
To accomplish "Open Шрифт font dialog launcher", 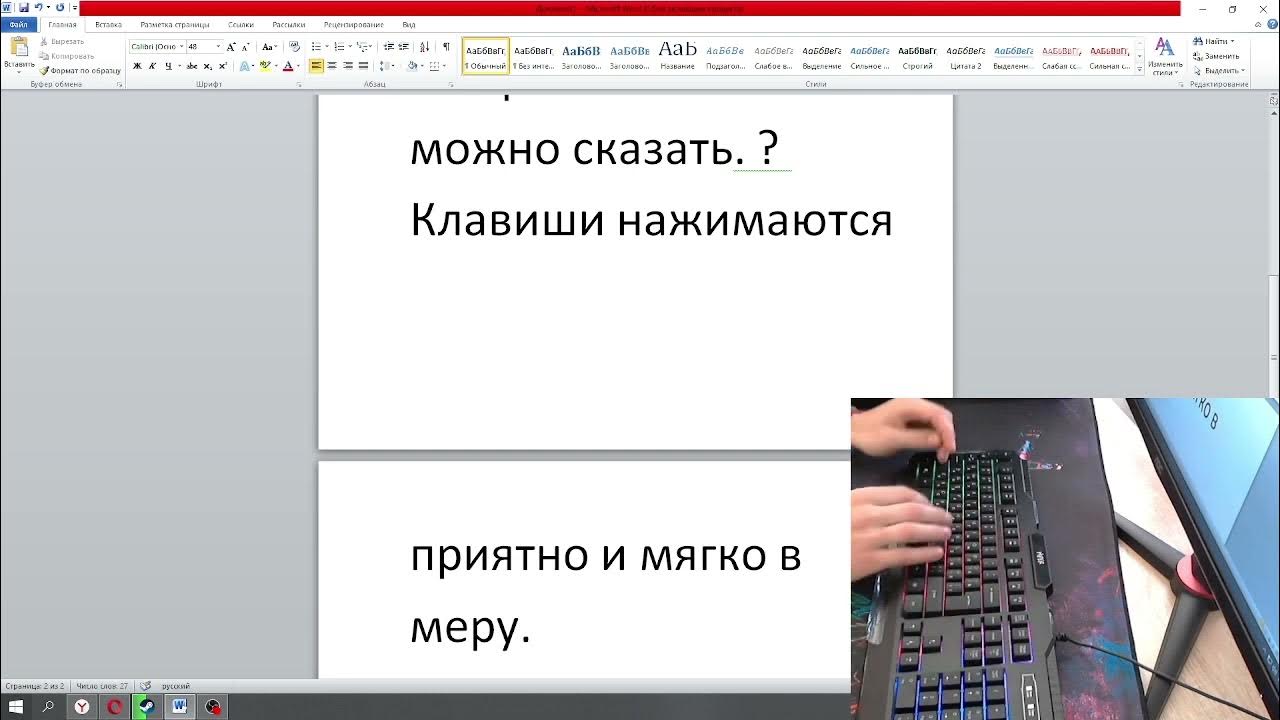I will click(298, 85).
